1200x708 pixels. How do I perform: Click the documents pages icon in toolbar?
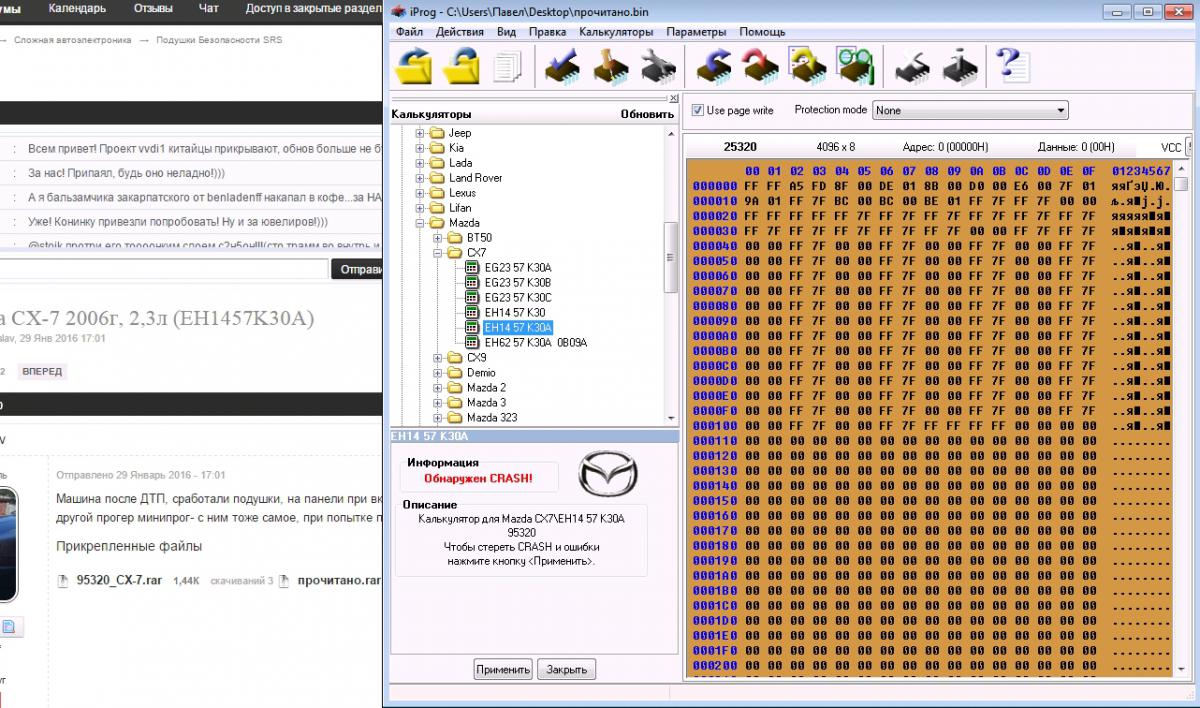(509, 67)
